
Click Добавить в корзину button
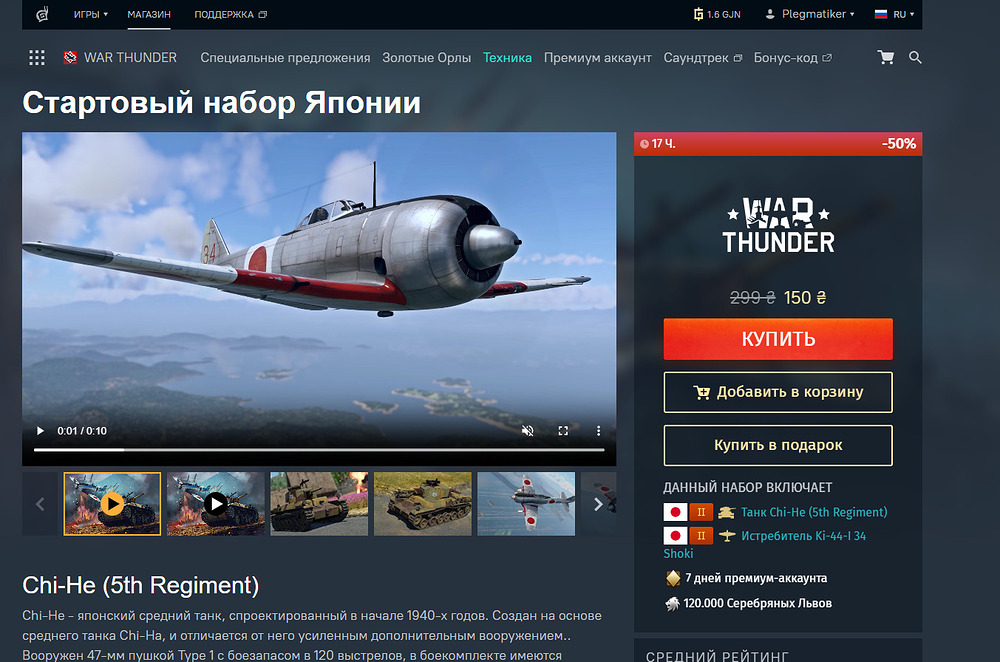(x=778, y=392)
